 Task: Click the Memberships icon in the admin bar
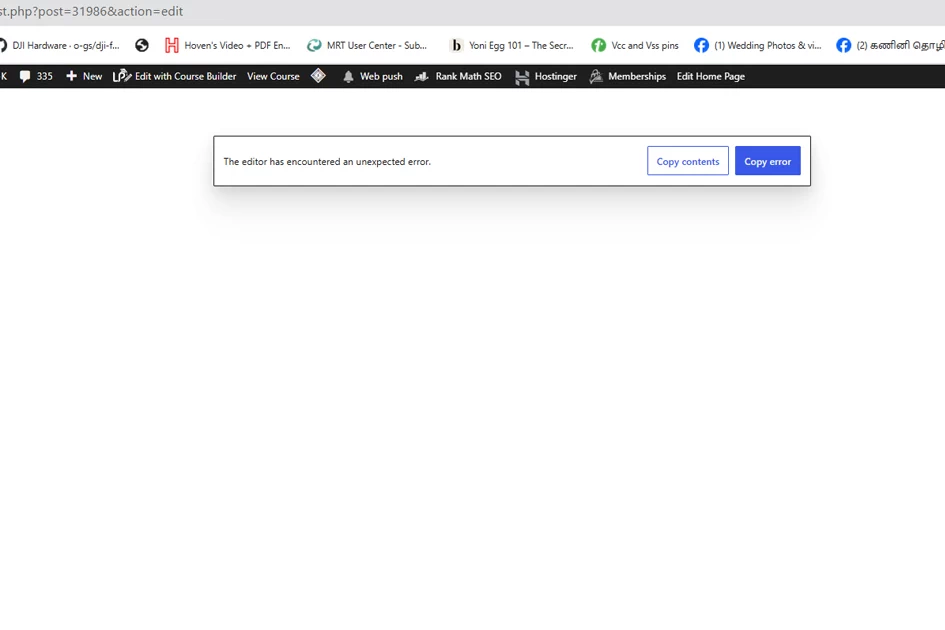[596, 77]
